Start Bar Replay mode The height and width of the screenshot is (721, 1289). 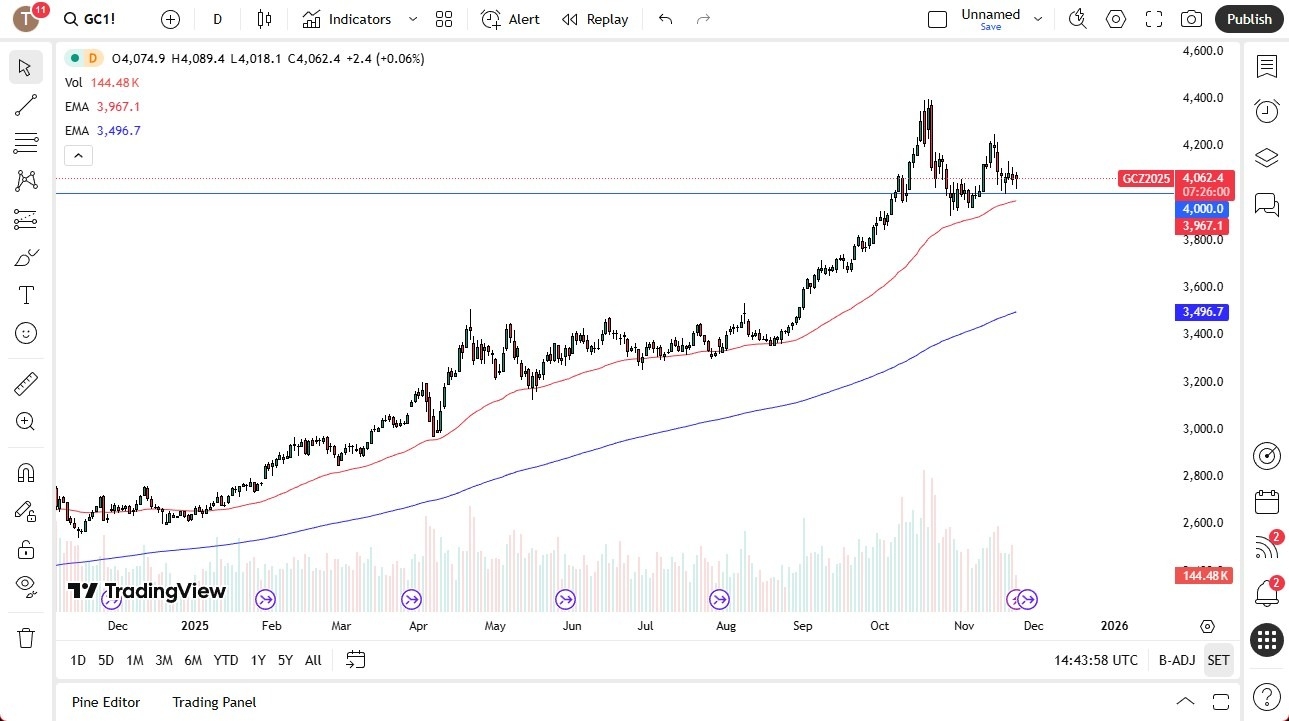[x=595, y=19]
